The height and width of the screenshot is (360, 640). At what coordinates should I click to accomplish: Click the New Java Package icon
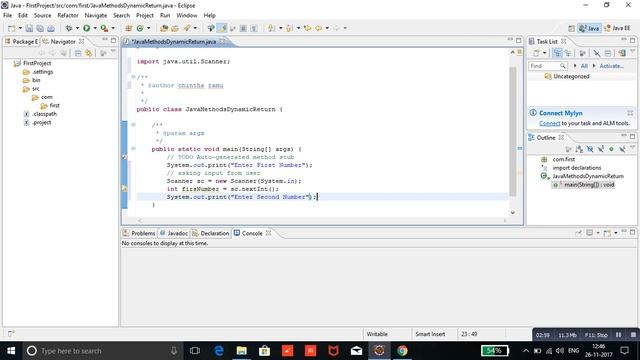[x=129, y=28]
